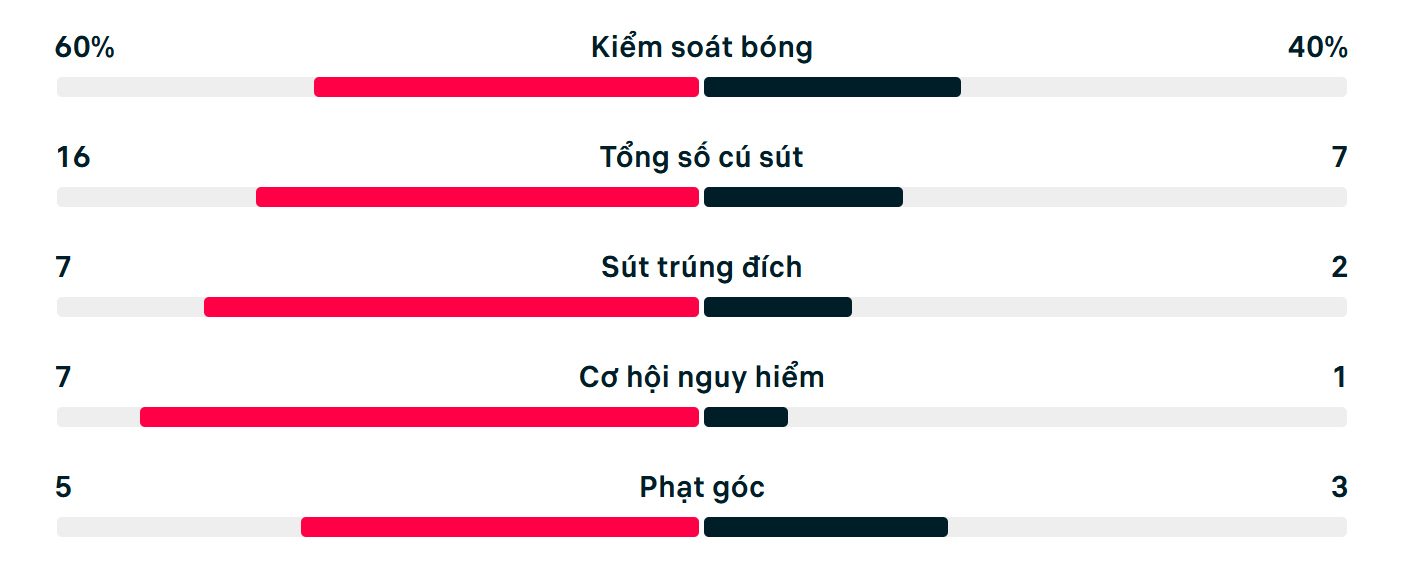Click the corner kicks value 5
The height and width of the screenshot is (569, 1406).
click(x=64, y=487)
